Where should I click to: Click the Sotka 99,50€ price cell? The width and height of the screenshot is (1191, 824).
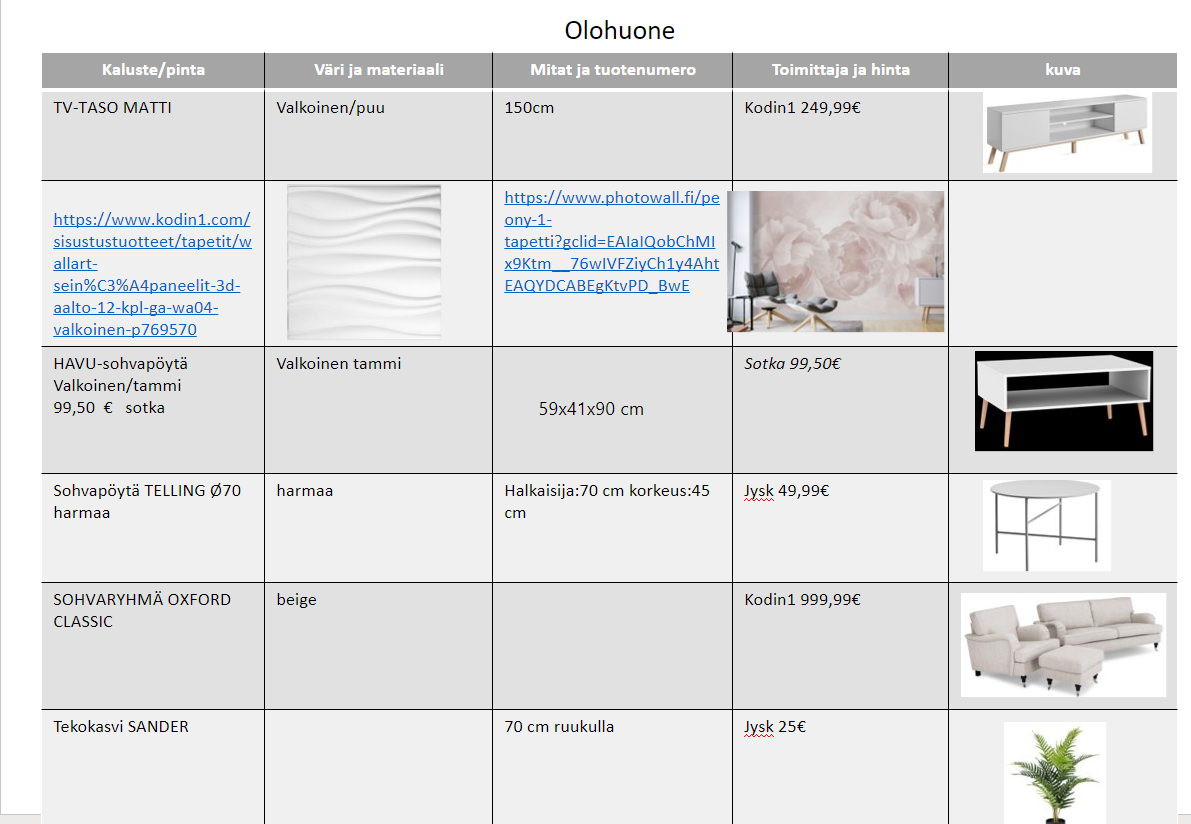pos(841,410)
